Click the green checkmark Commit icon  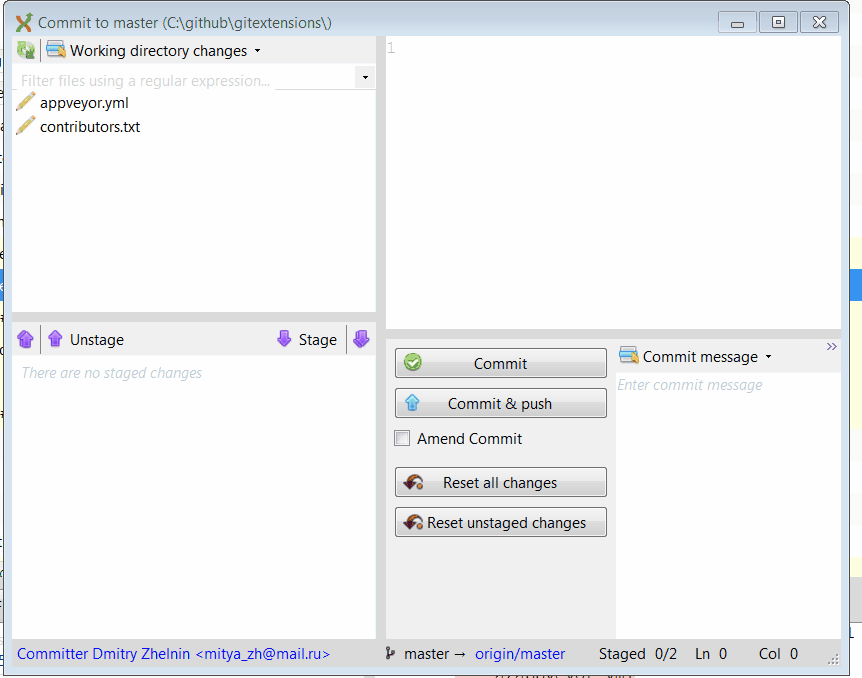[x=412, y=362]
